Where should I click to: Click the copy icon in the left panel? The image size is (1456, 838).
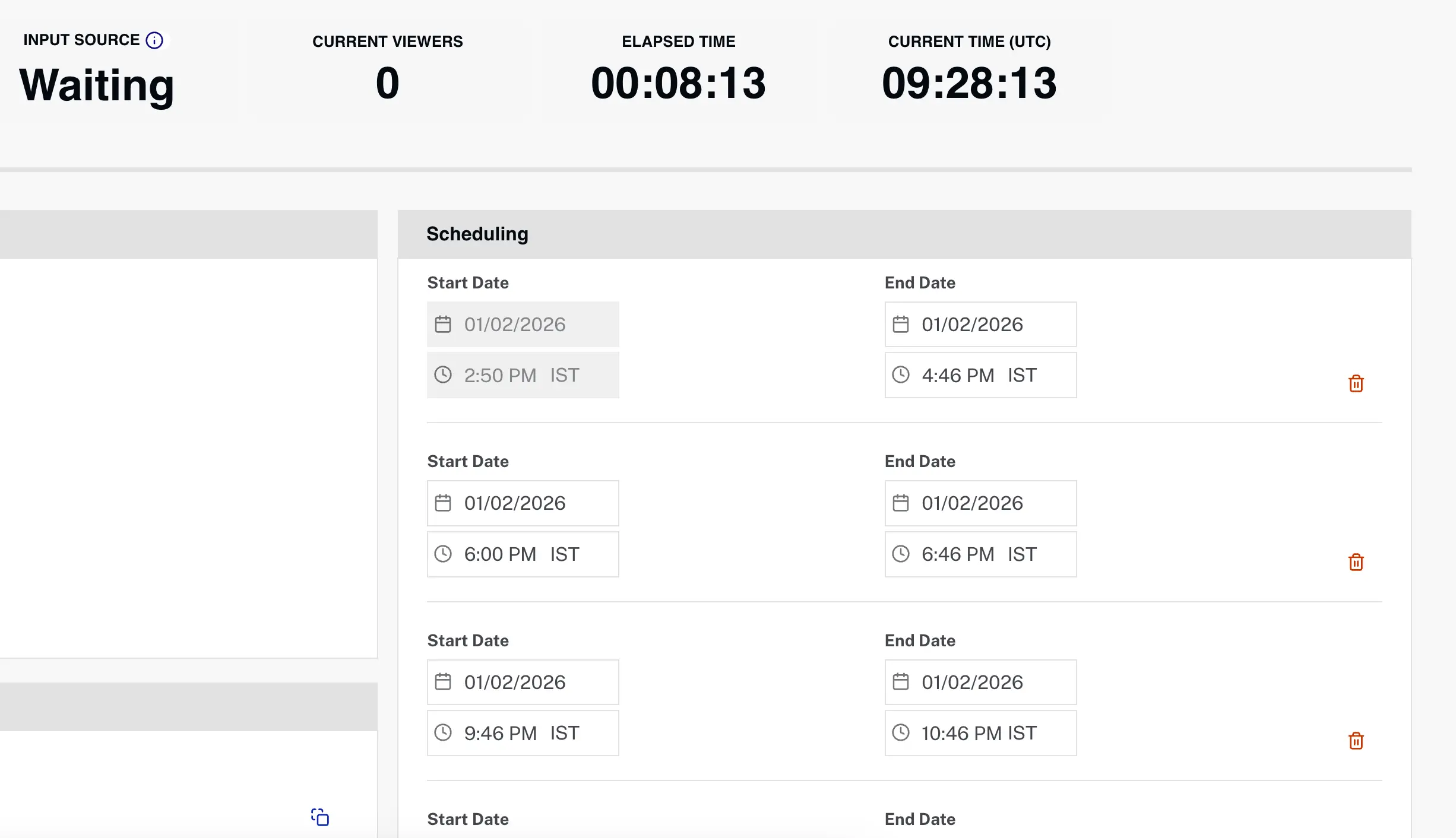(x=319, y=817)
